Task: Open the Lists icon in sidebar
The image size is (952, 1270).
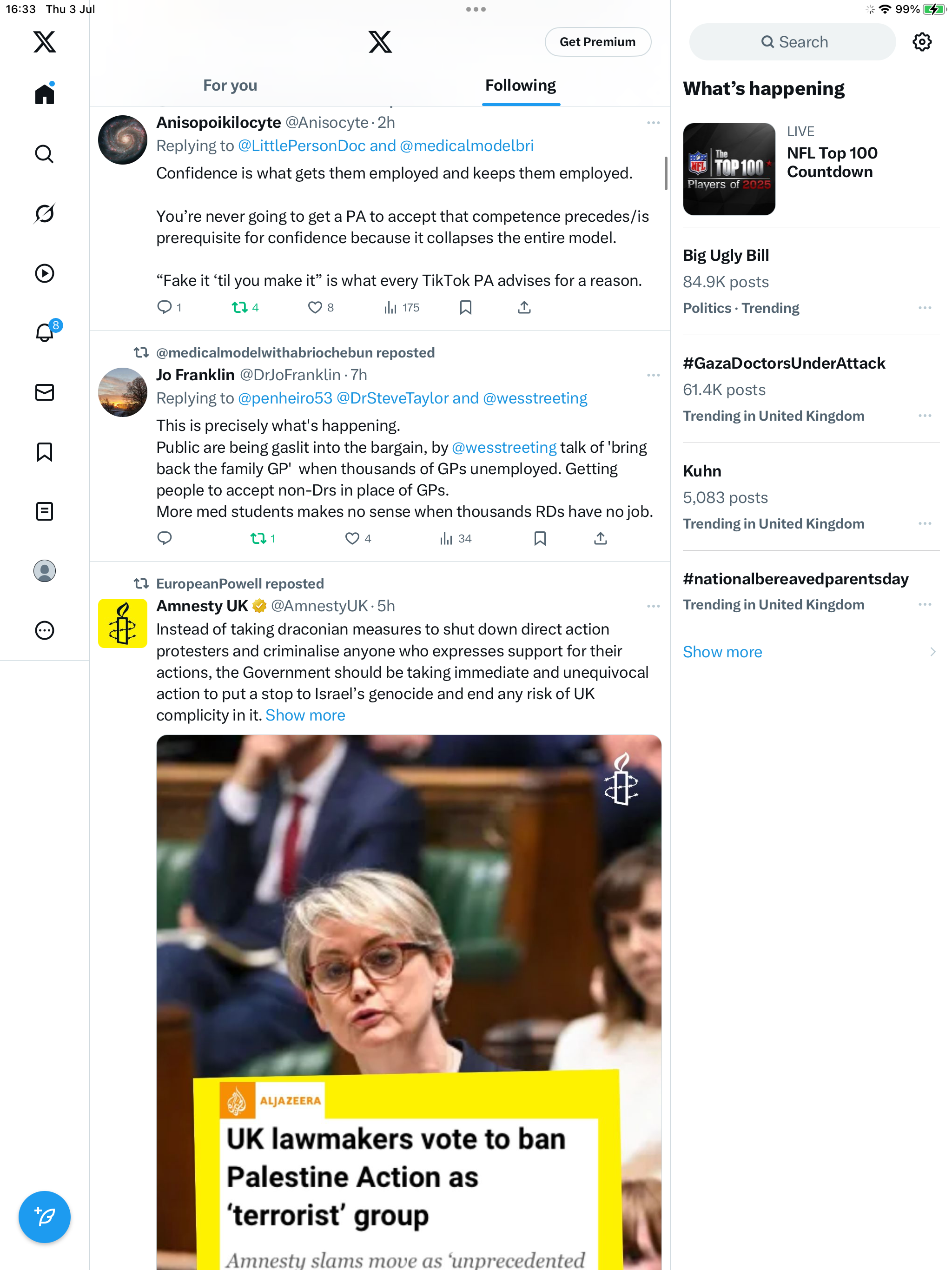Action: tap(44, 511)
